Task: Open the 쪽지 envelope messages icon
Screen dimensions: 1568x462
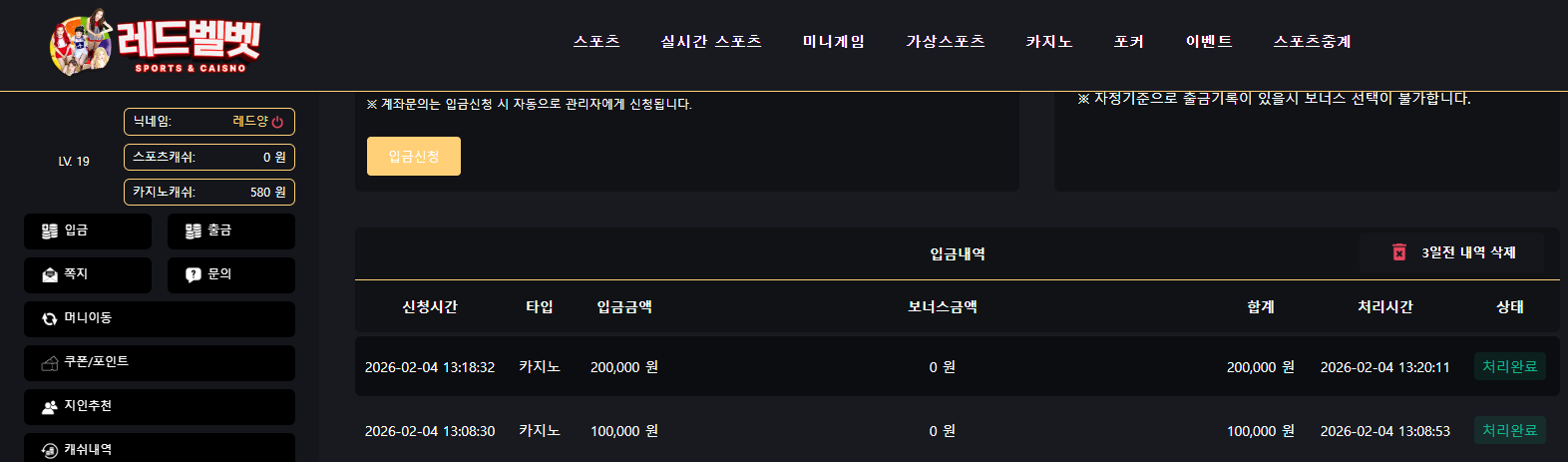Action: click(50, 274)
